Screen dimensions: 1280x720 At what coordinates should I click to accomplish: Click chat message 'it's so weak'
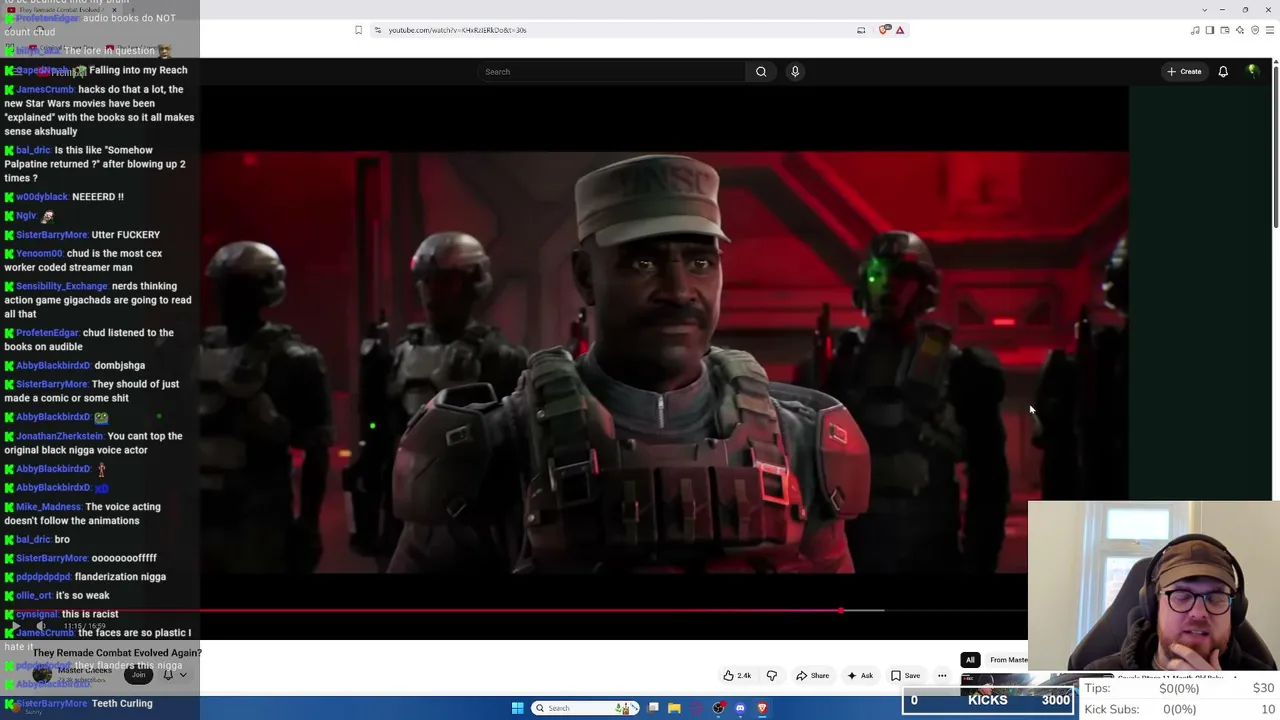(x=83, y=596)
